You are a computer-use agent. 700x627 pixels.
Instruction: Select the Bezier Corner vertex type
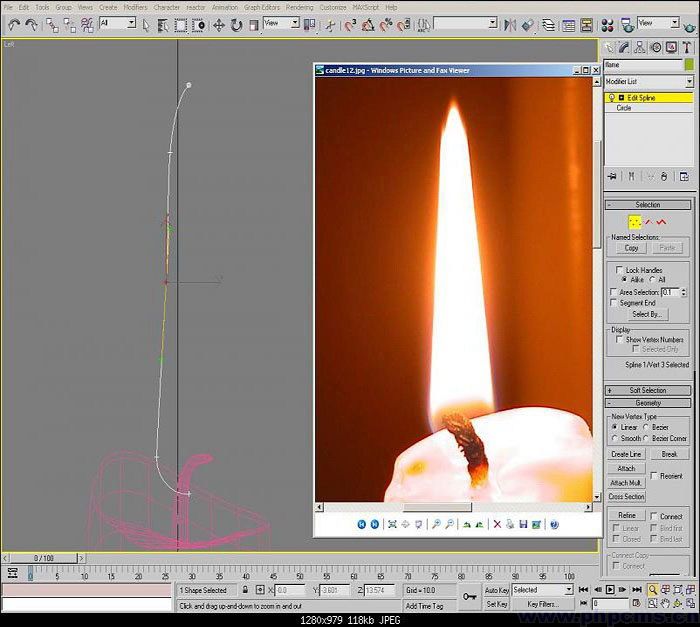pyautogui.click(x=646, y=438)
